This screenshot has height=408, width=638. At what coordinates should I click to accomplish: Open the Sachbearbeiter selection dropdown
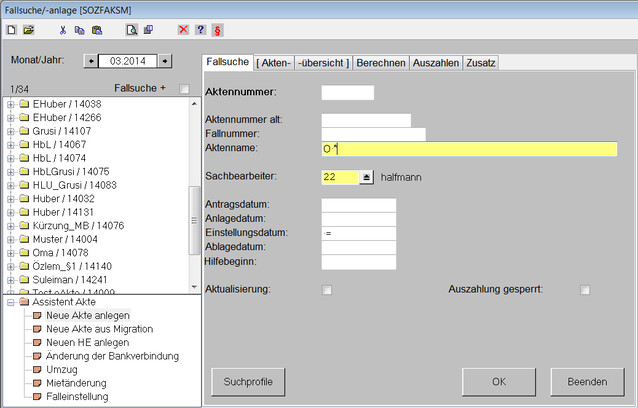tap(366, 177)
